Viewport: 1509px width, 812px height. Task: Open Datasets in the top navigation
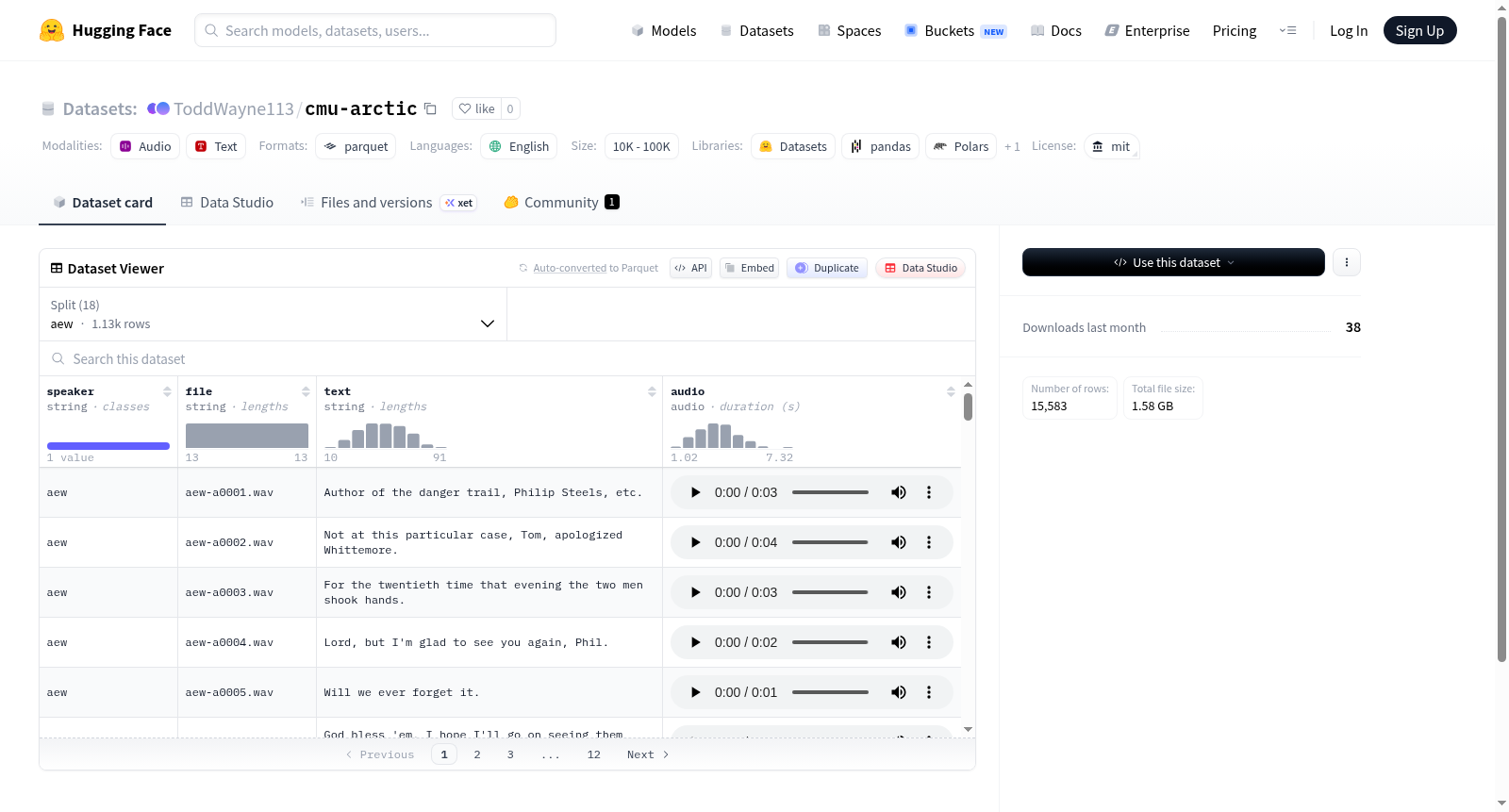pyautogui.click(x=757, y=30)
